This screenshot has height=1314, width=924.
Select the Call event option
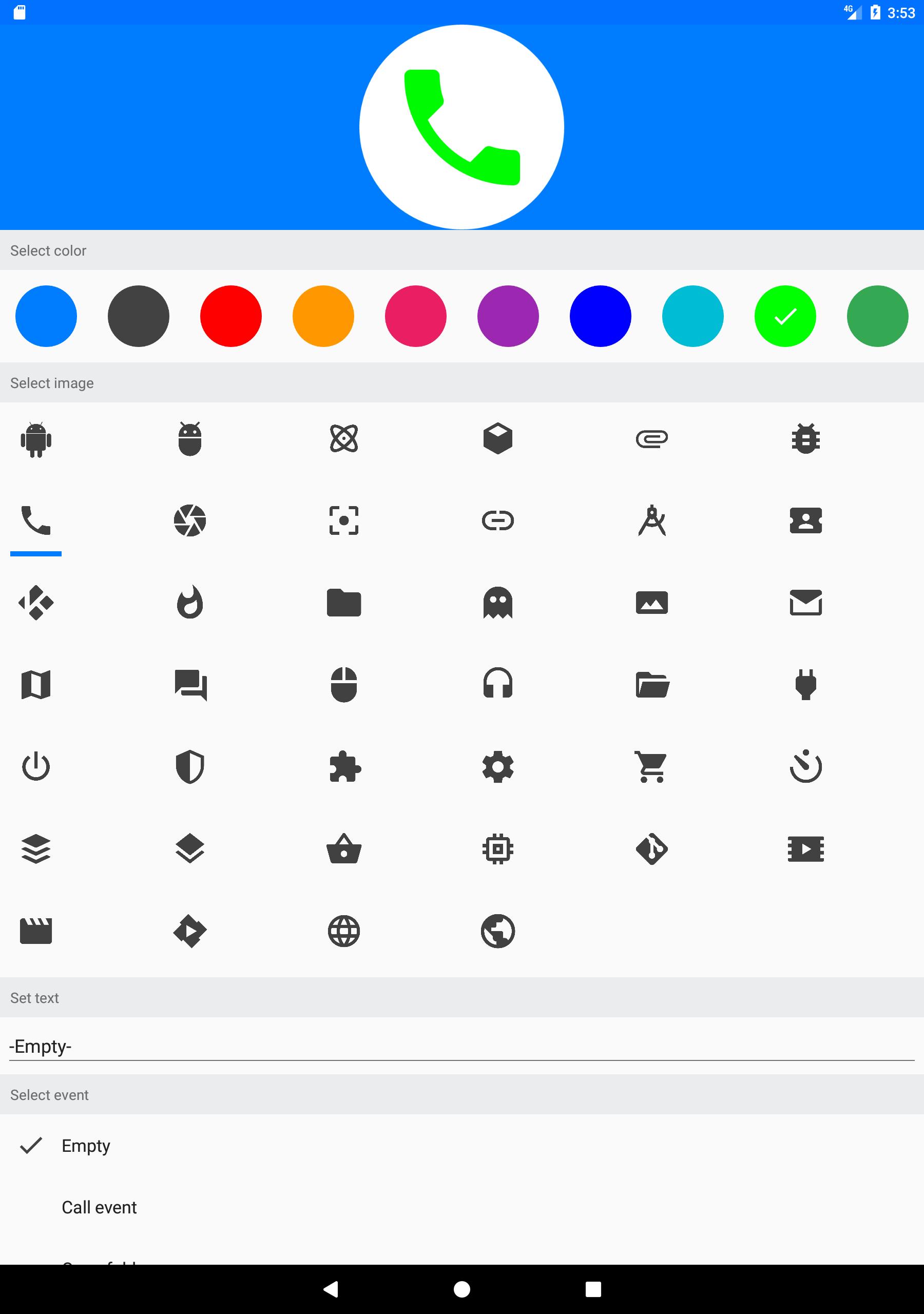pos(462,1207)
